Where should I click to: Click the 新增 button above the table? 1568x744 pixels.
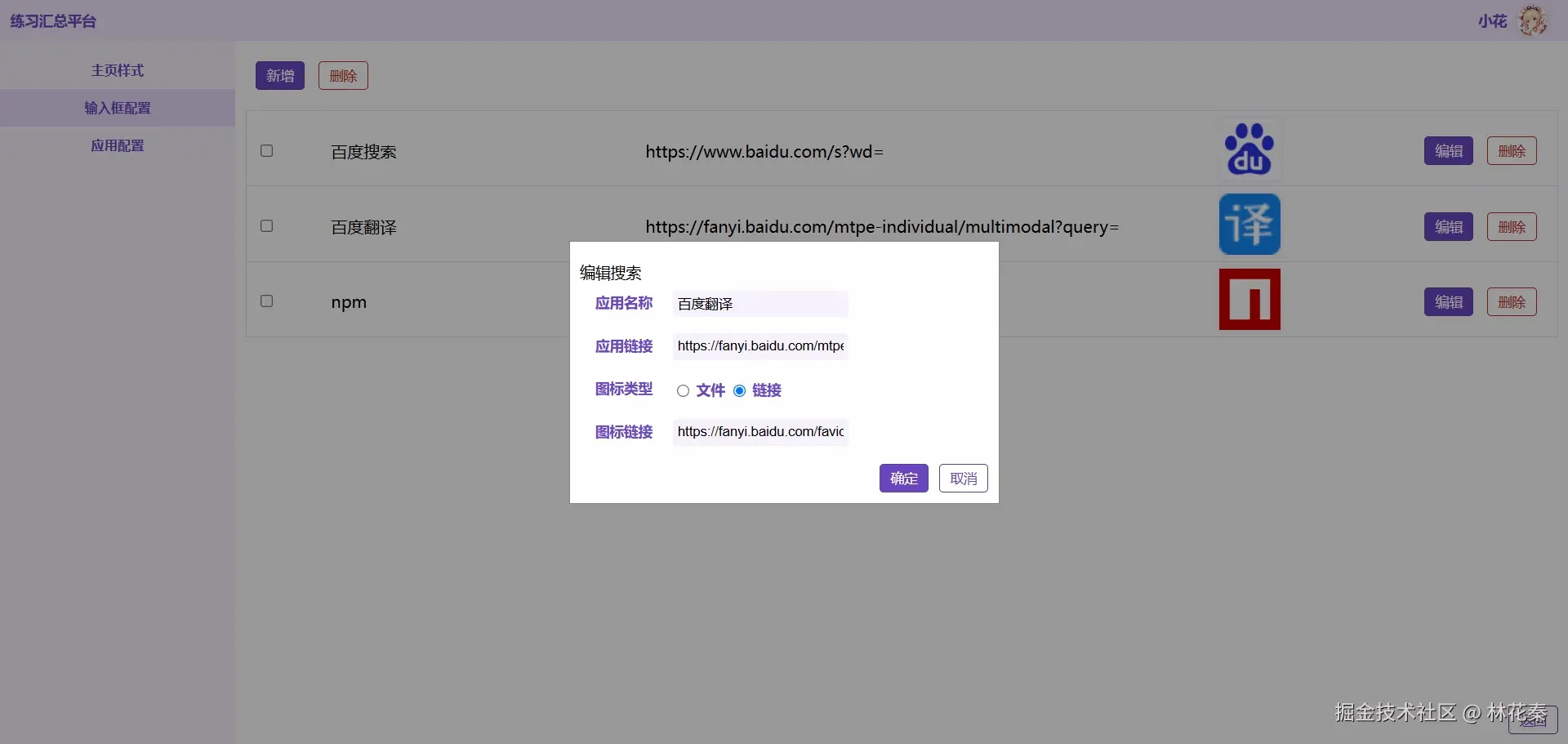pos(279,75)
